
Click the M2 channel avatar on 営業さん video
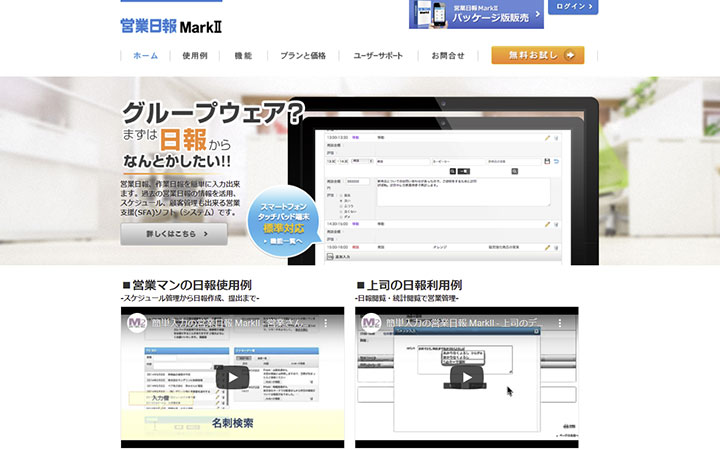(137, 323)
